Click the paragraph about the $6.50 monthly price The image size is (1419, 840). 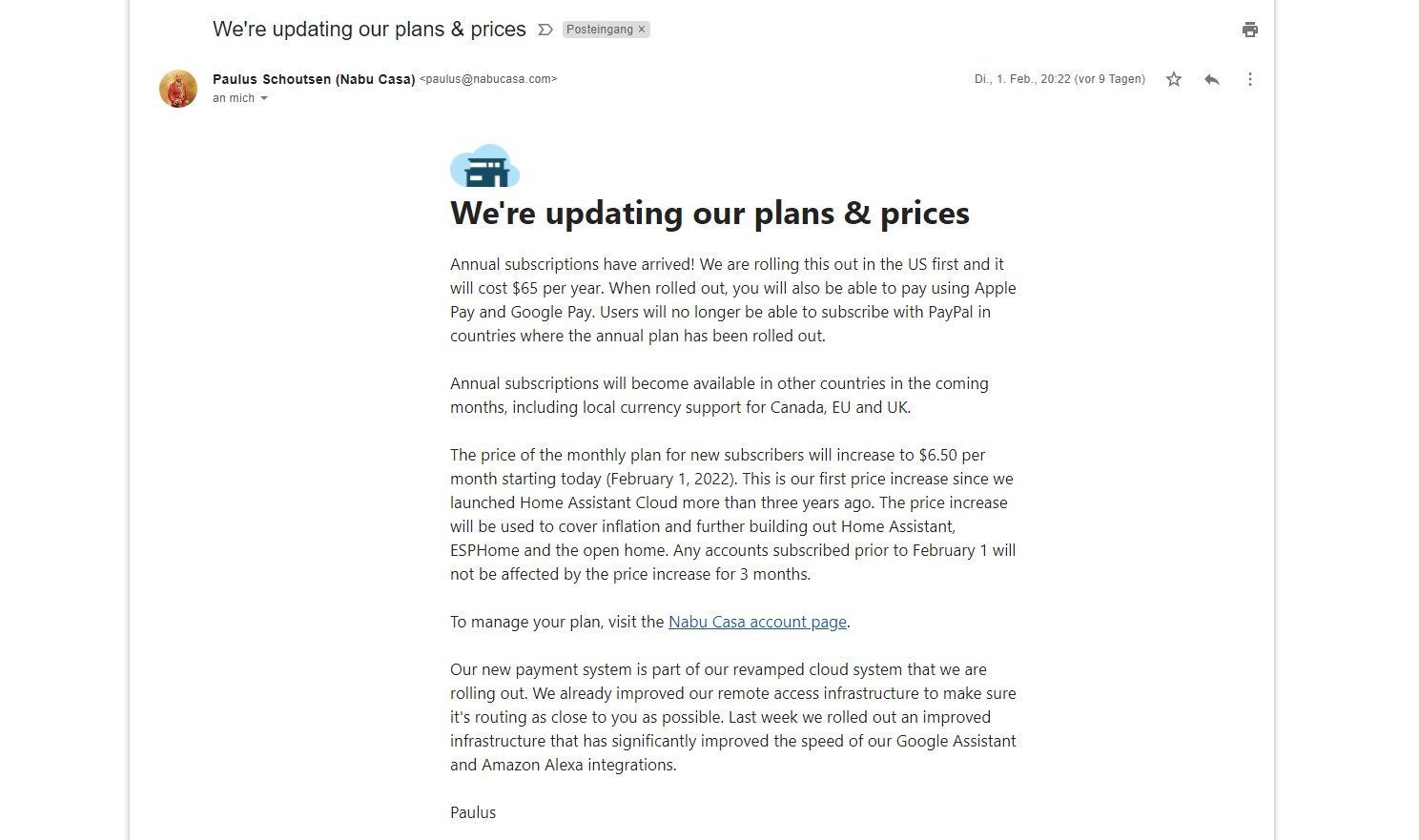732,514
